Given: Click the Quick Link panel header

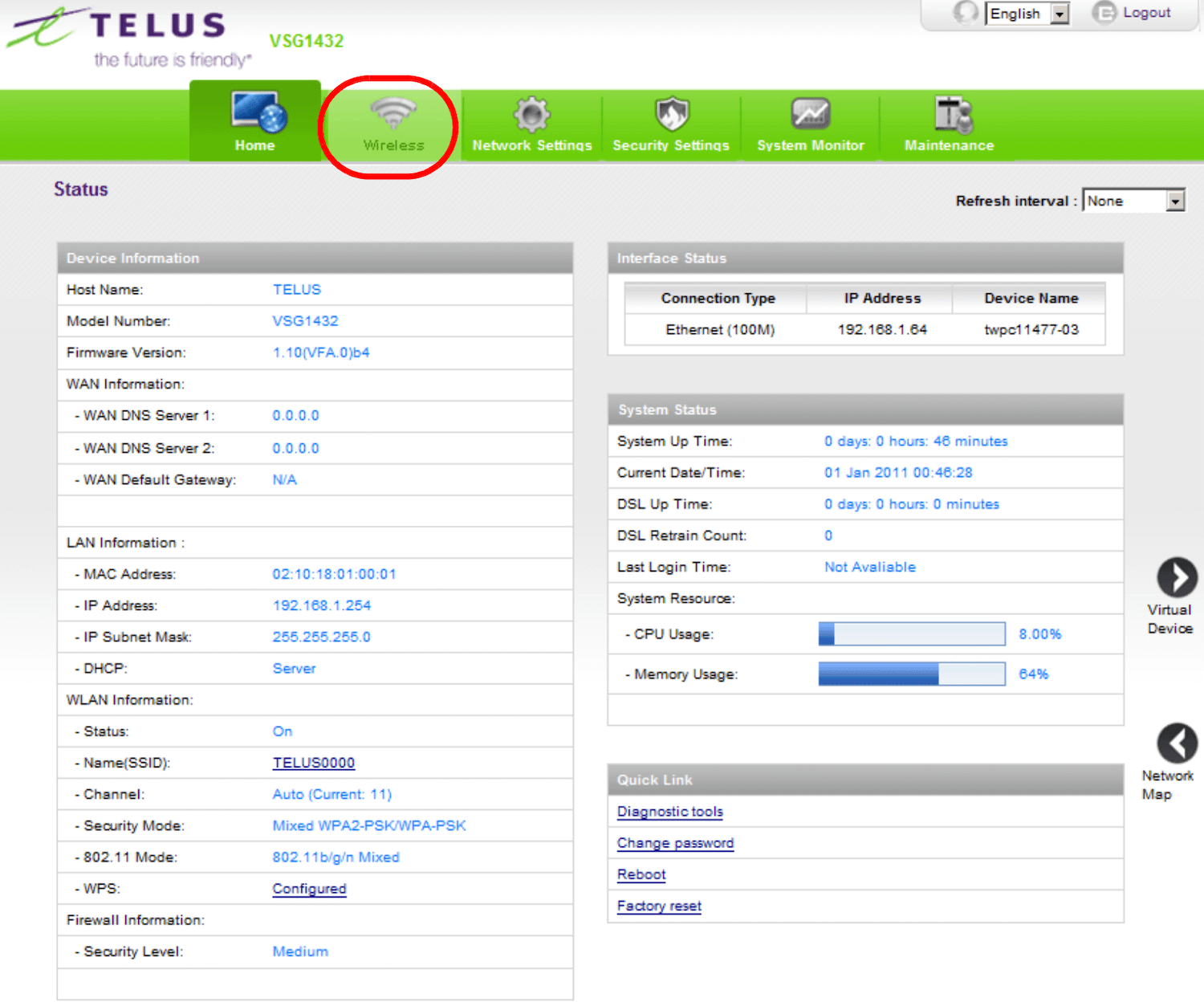Looking at the screenshot, I should pyautogui.click(x=865, y=780).
